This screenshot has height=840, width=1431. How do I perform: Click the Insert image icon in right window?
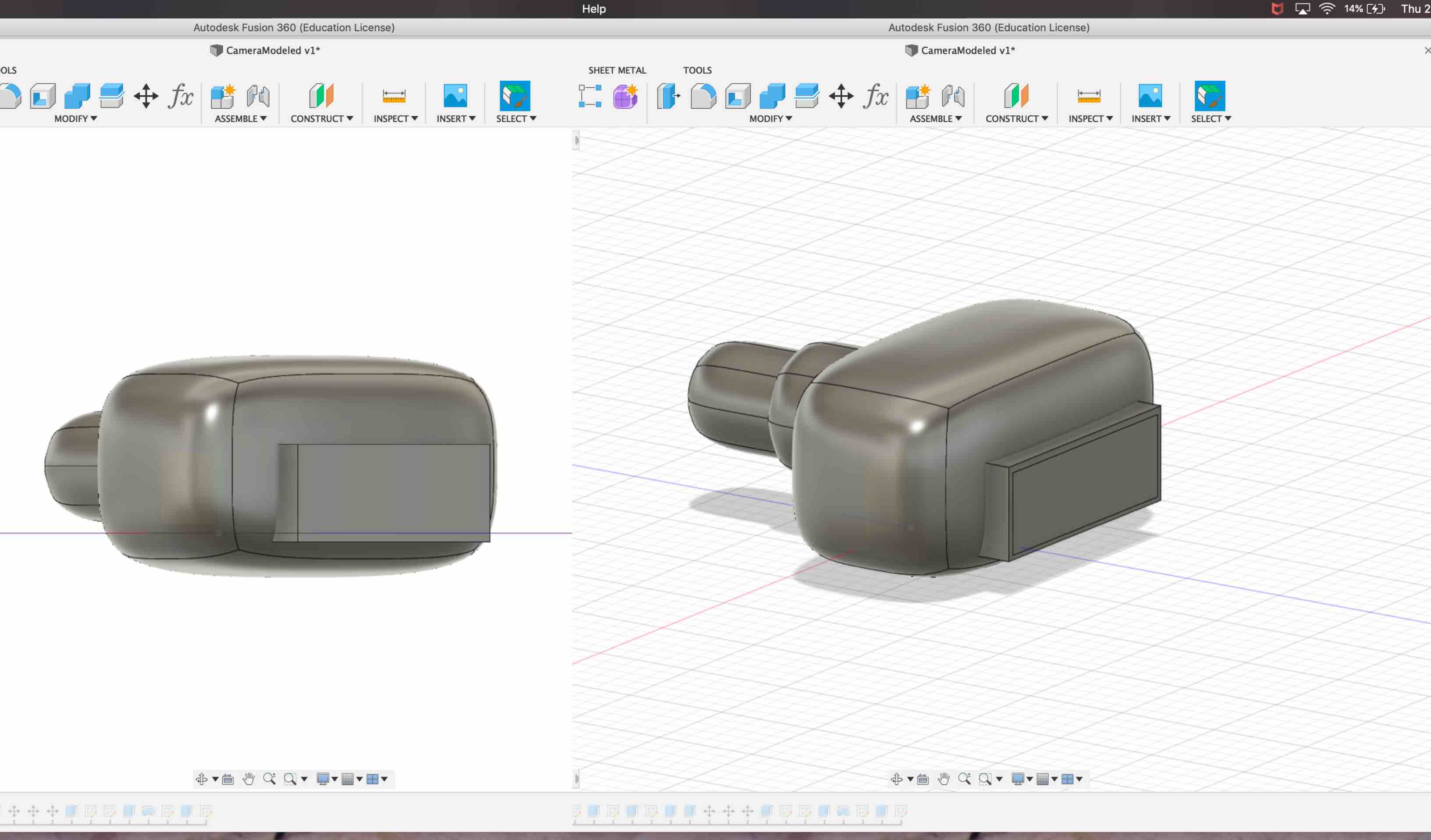[x=1150, y=96]
